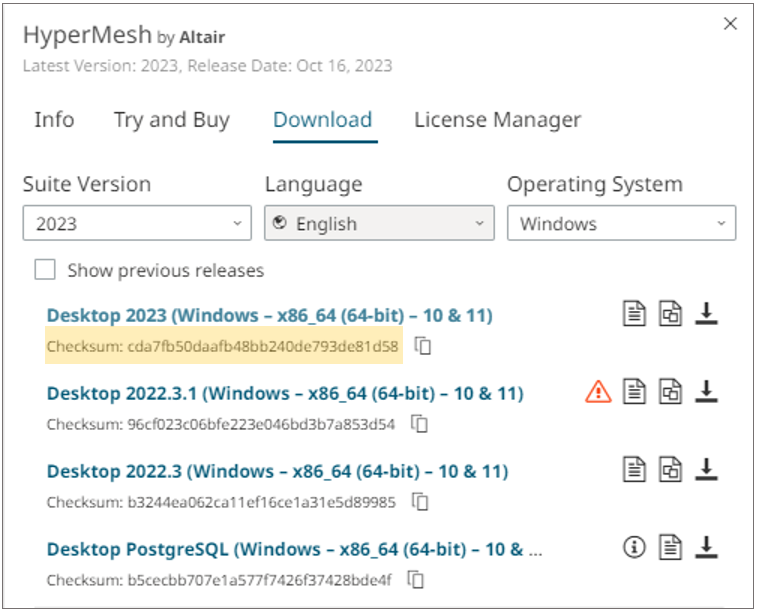Download Desktop 2022.3.1 installer

706,391
